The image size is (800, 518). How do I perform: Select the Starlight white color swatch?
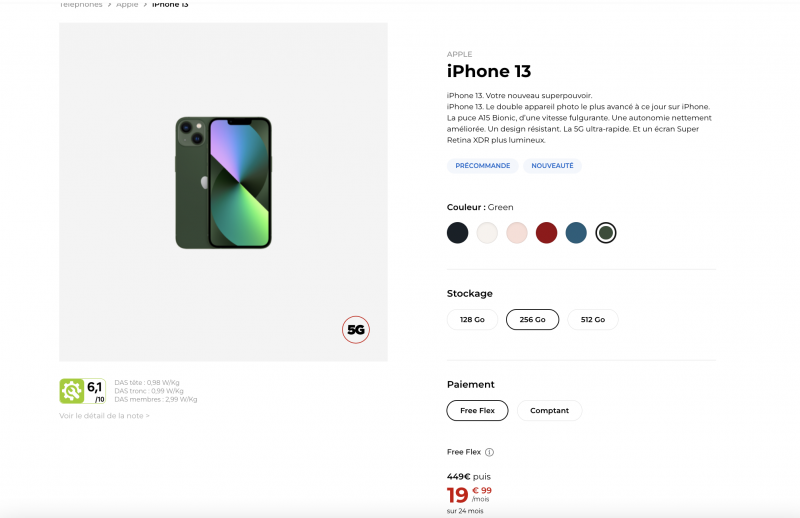(487, 233)
